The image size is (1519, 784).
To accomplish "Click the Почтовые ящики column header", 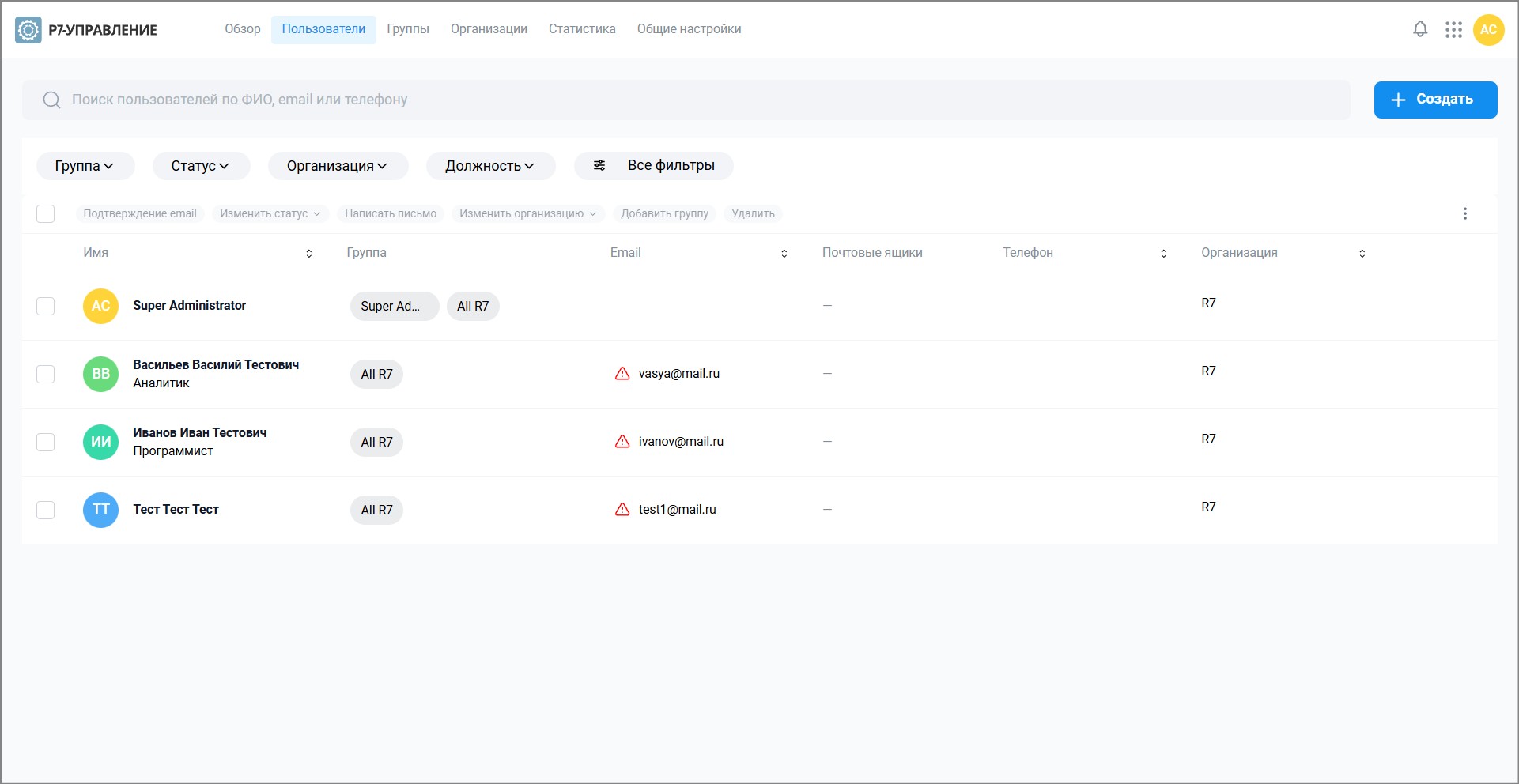I will (x=872, y=253).
